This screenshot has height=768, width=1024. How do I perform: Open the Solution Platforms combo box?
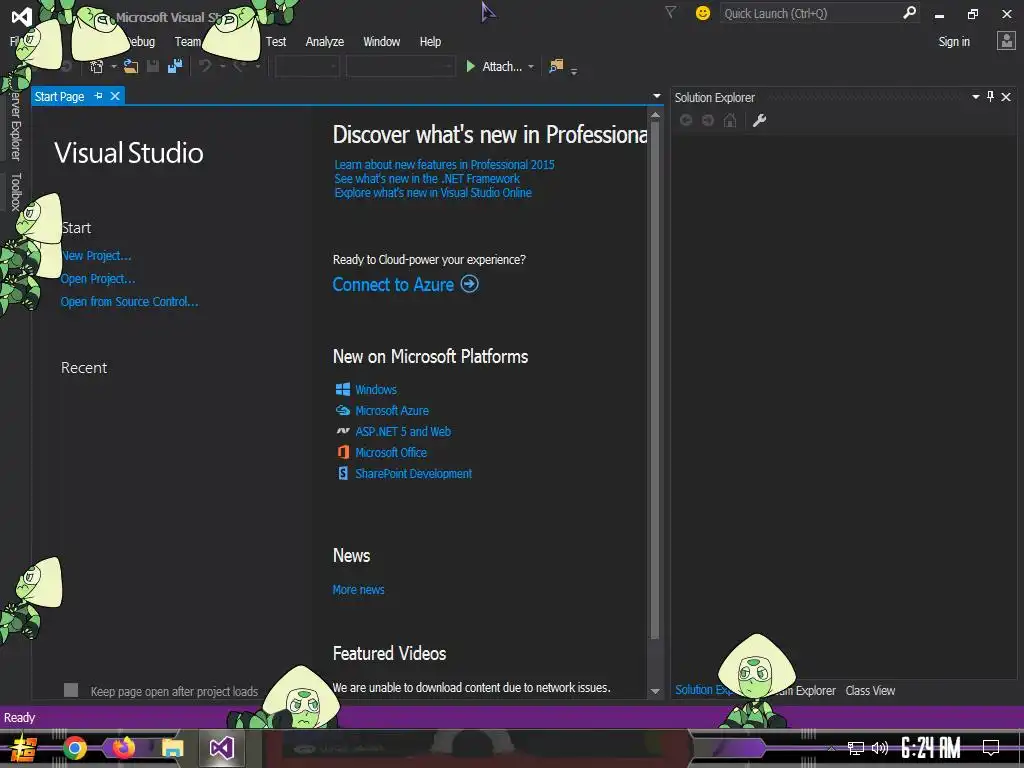tap(400, 67)
